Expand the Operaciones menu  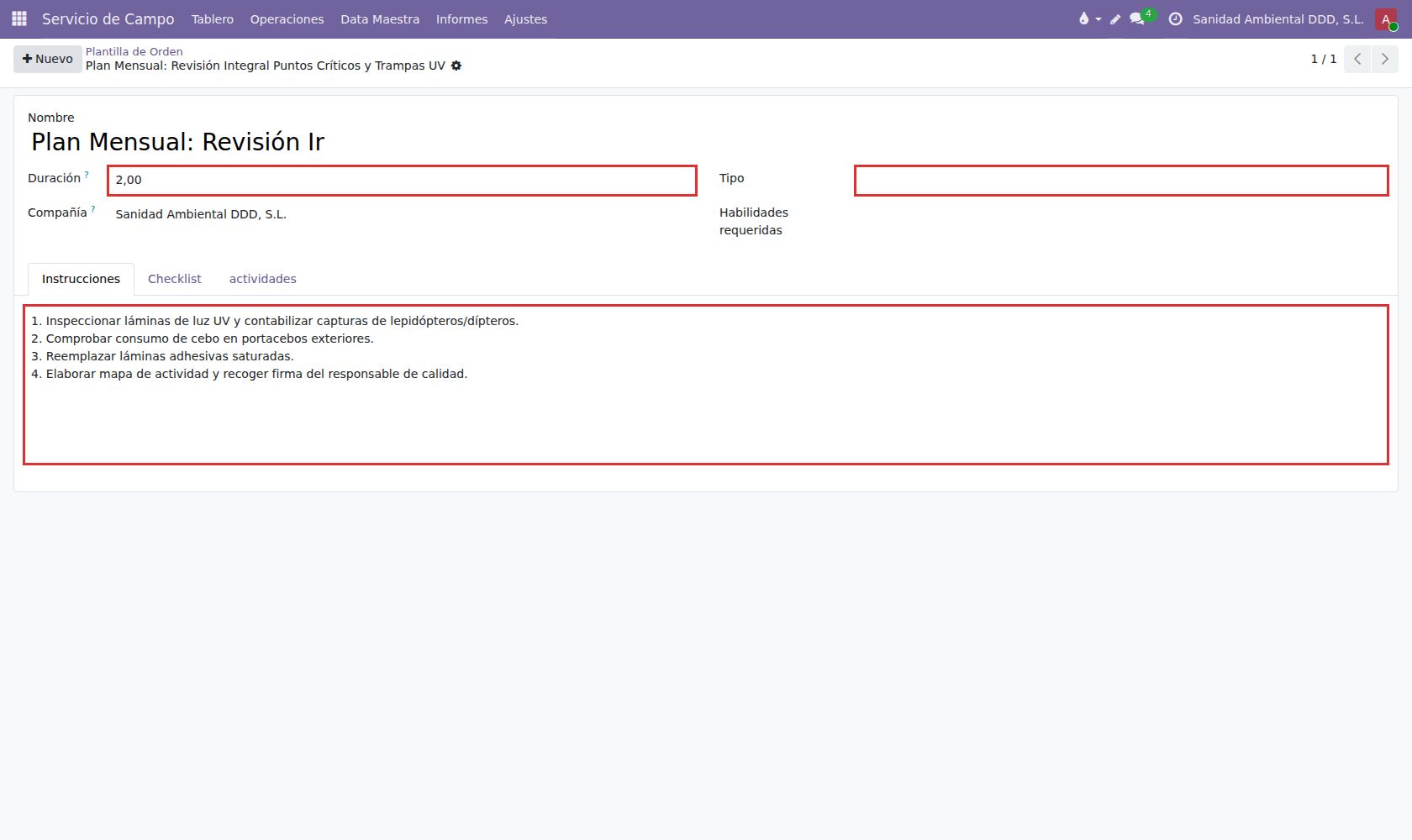287,18
